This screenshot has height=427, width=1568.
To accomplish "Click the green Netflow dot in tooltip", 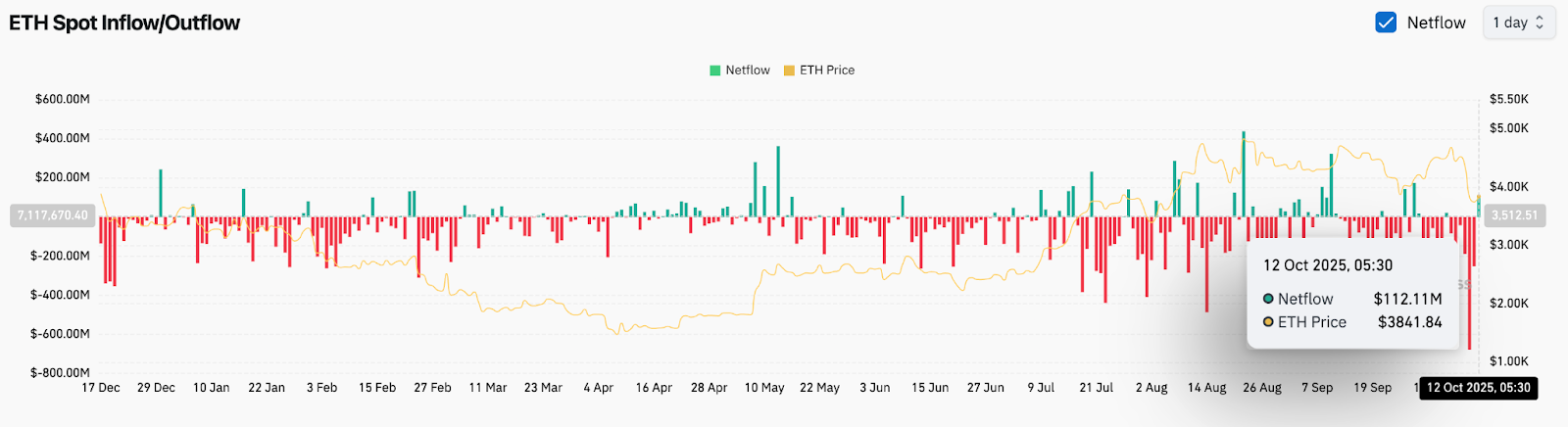I will (1268, 299).
